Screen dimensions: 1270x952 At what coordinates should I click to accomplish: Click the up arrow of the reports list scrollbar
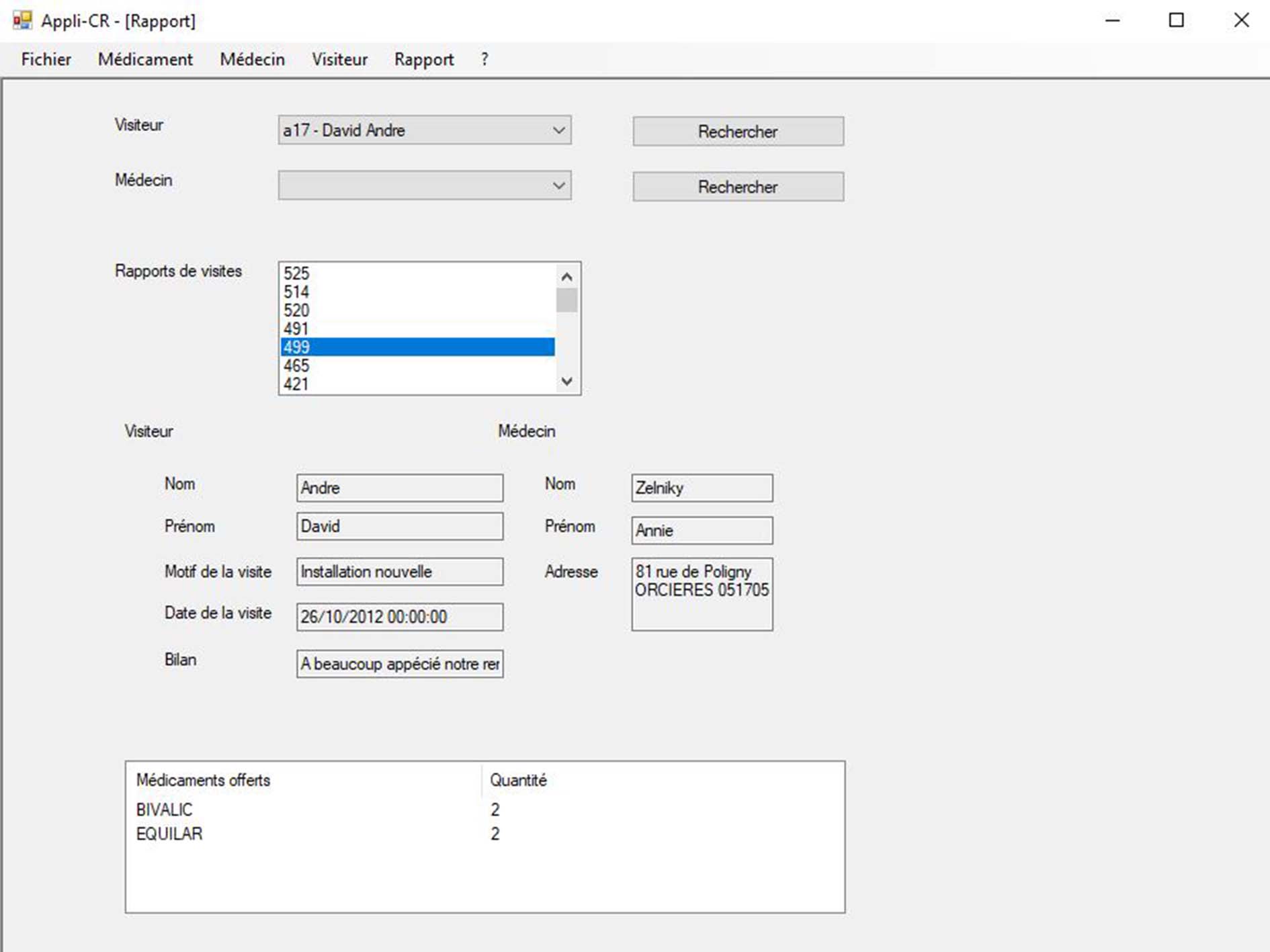pos(566,276)
